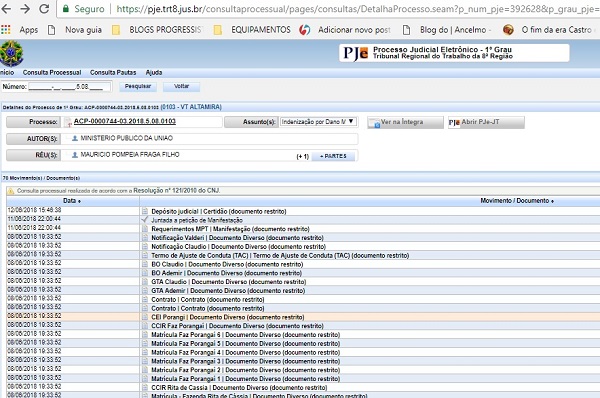The height and width of the screenshot is (398, 600).
Task: Select the Matricula Faz Porangai 3 row text
Action: coord(246,361)
